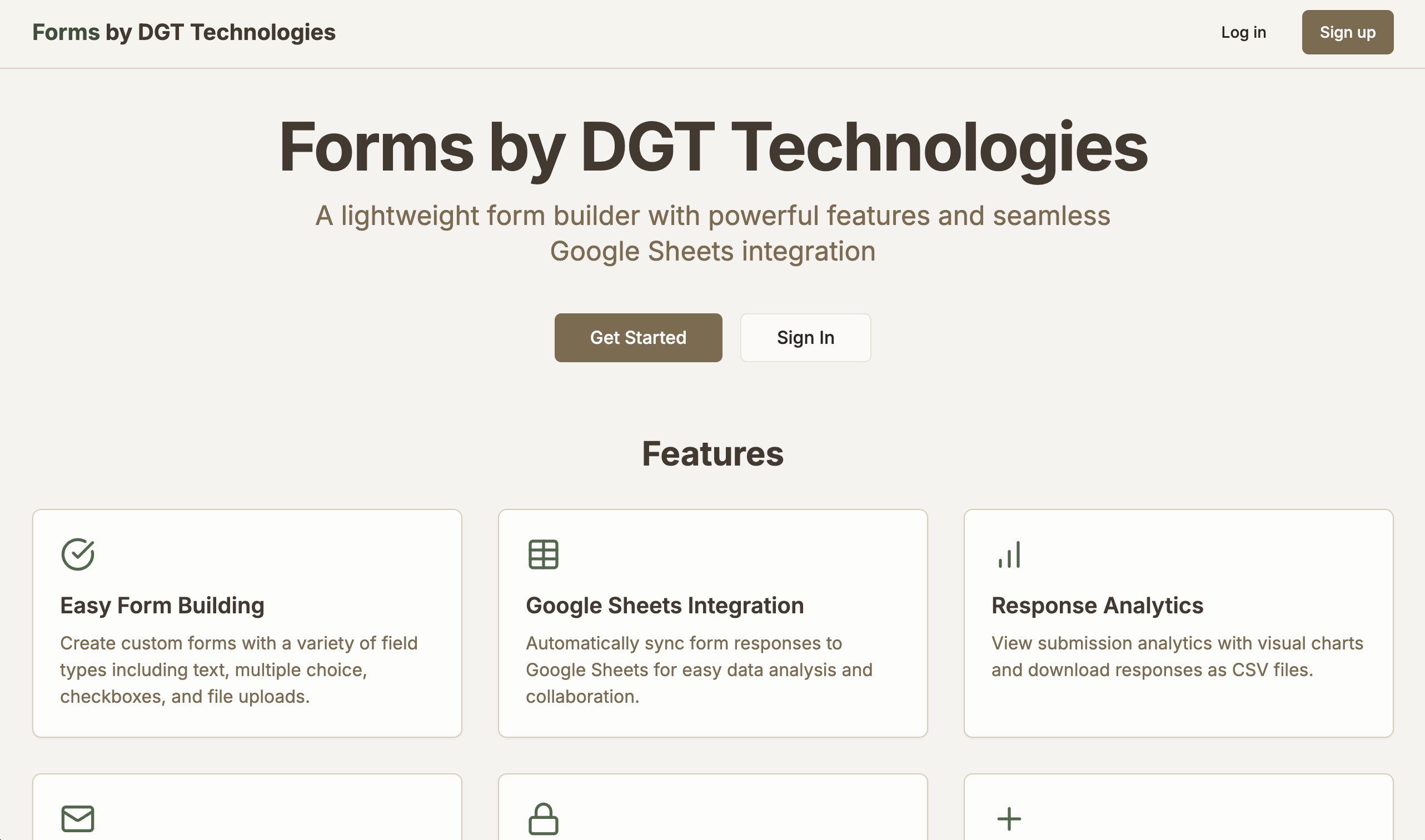Click the 'View submission analytics' description text

pos(1177,657)
